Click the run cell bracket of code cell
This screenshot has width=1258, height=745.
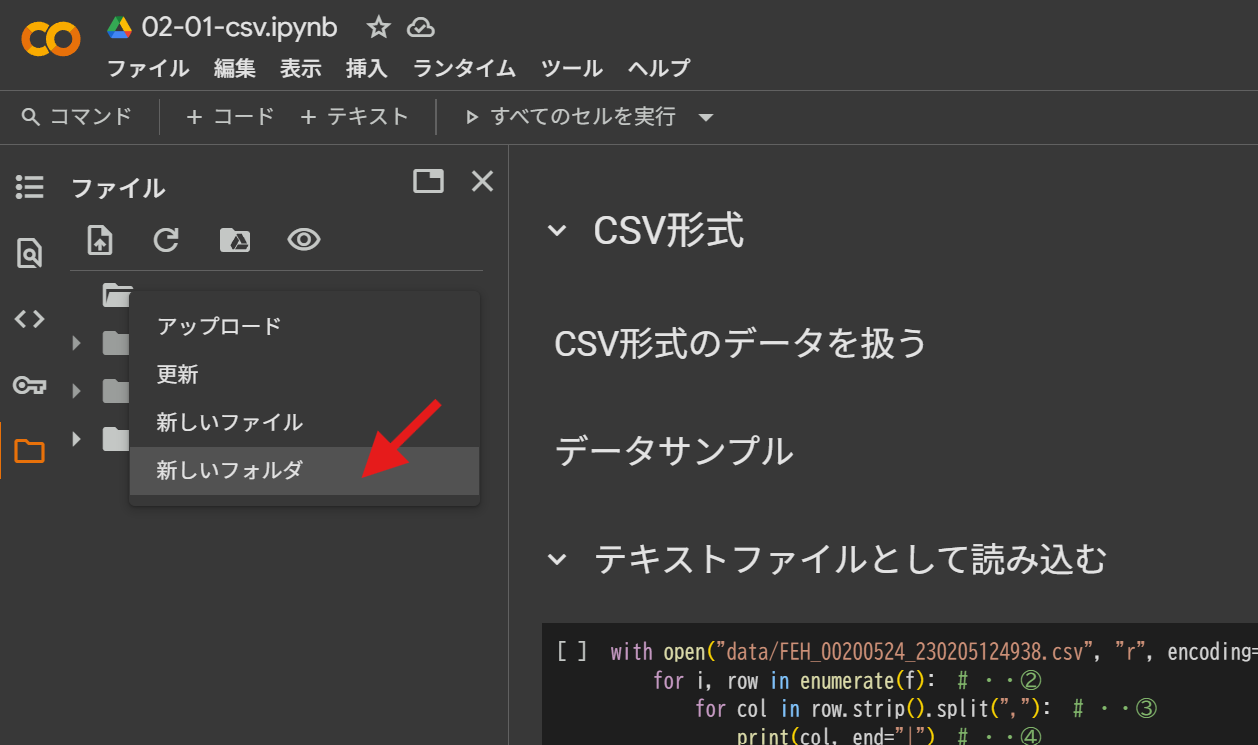click(x=572, y=652)
